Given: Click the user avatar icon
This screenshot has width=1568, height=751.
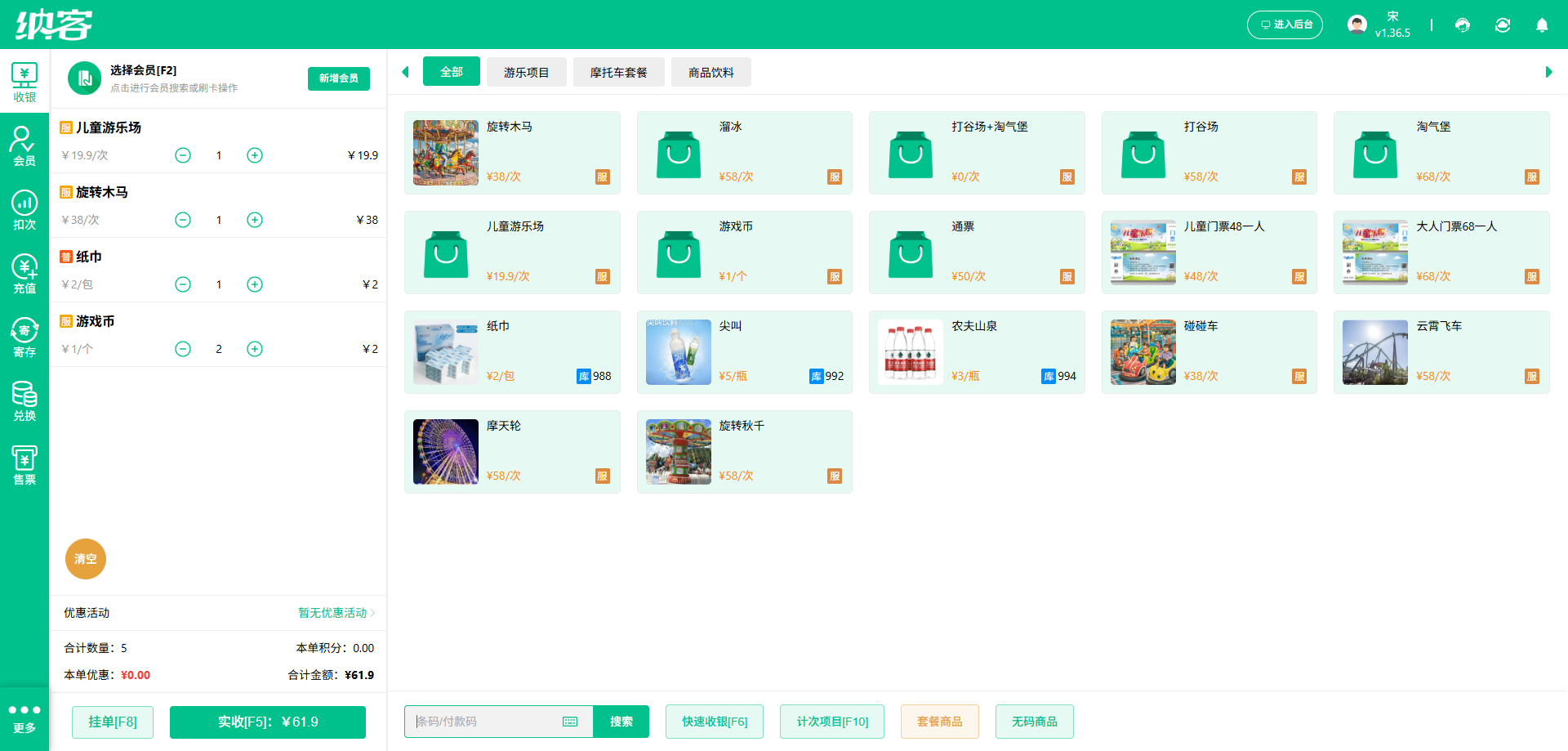Looking at the screenshot, I should click(1357, 25).
